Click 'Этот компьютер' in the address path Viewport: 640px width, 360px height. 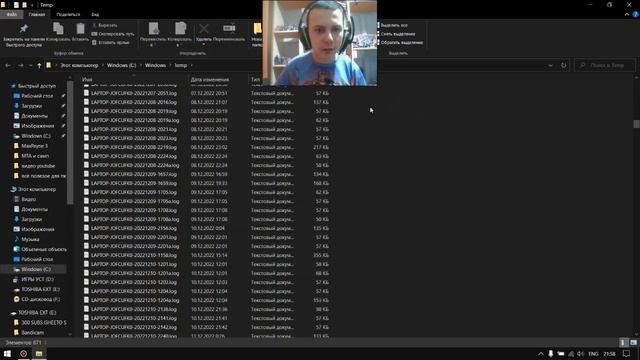tap(79, 65)
